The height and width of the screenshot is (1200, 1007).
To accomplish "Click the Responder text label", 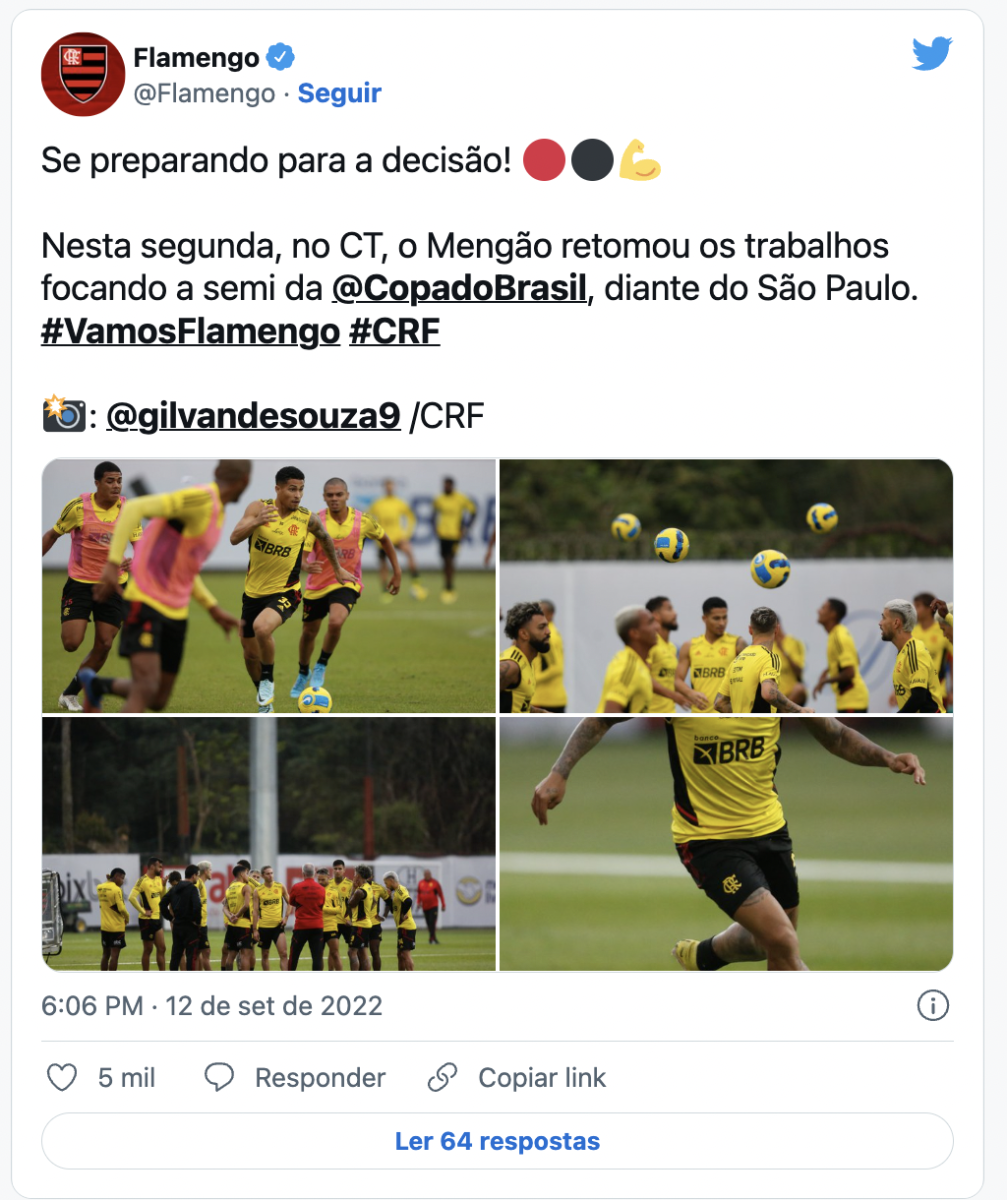I will [x=320, y=1078].
